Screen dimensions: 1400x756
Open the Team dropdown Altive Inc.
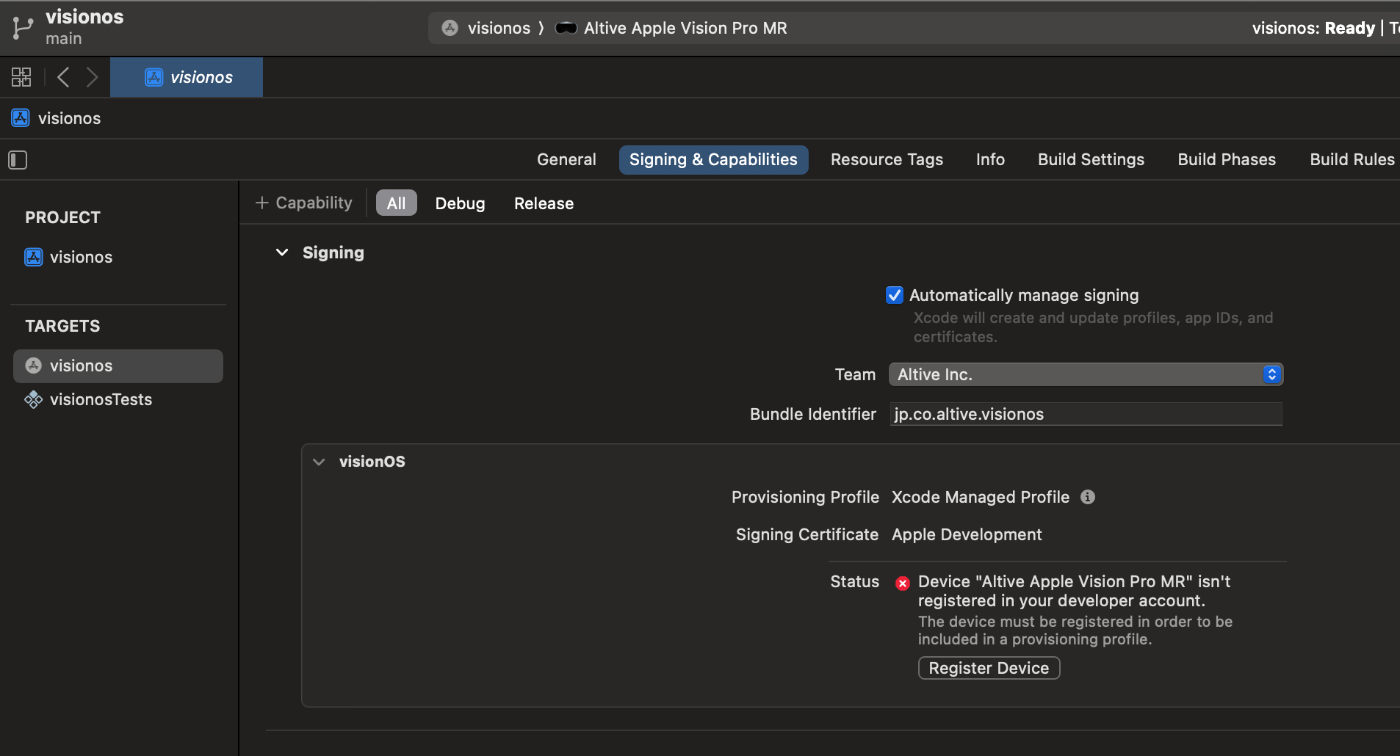click(1086, 374)
